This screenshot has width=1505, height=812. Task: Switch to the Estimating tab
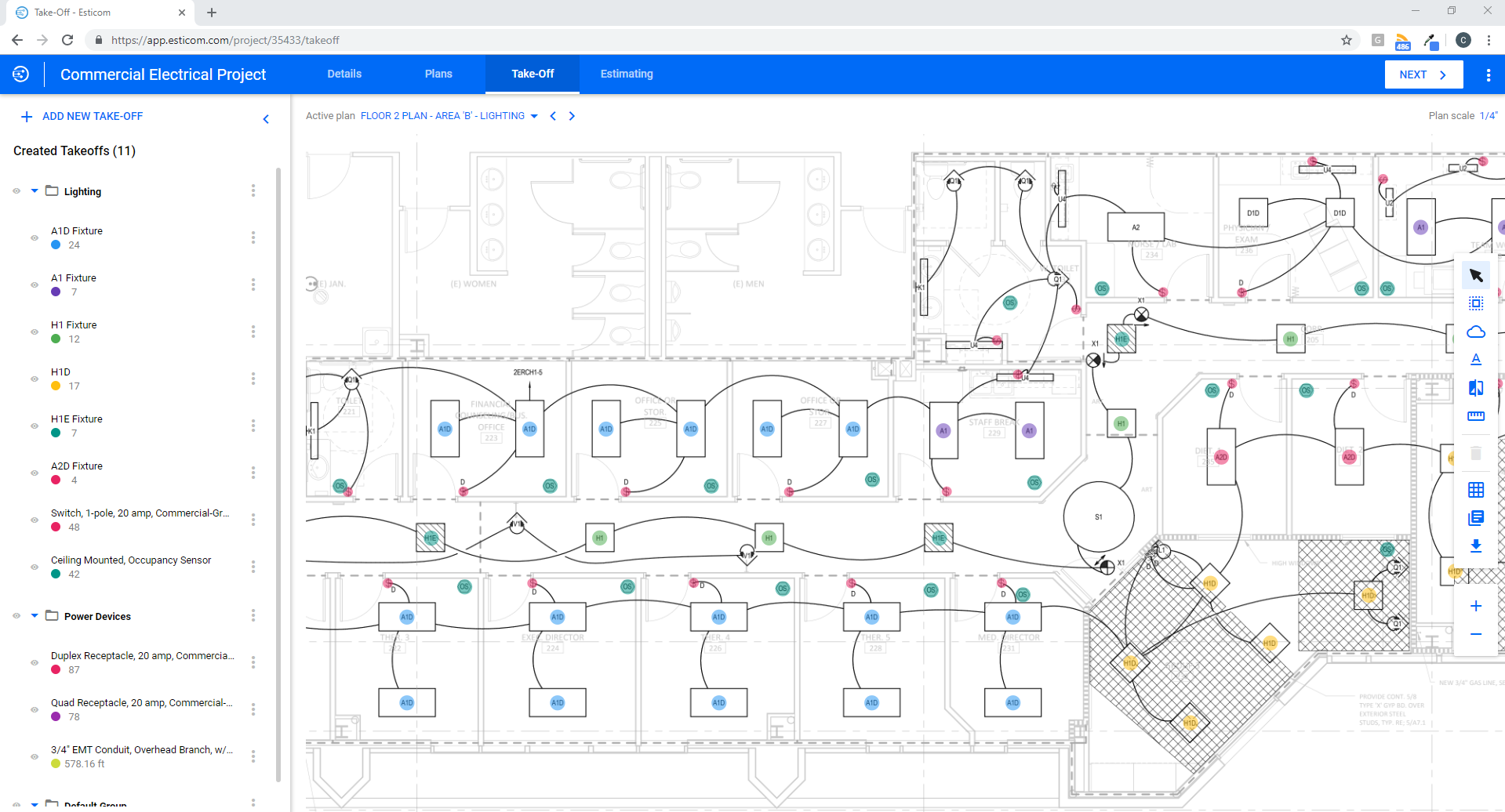626,74
